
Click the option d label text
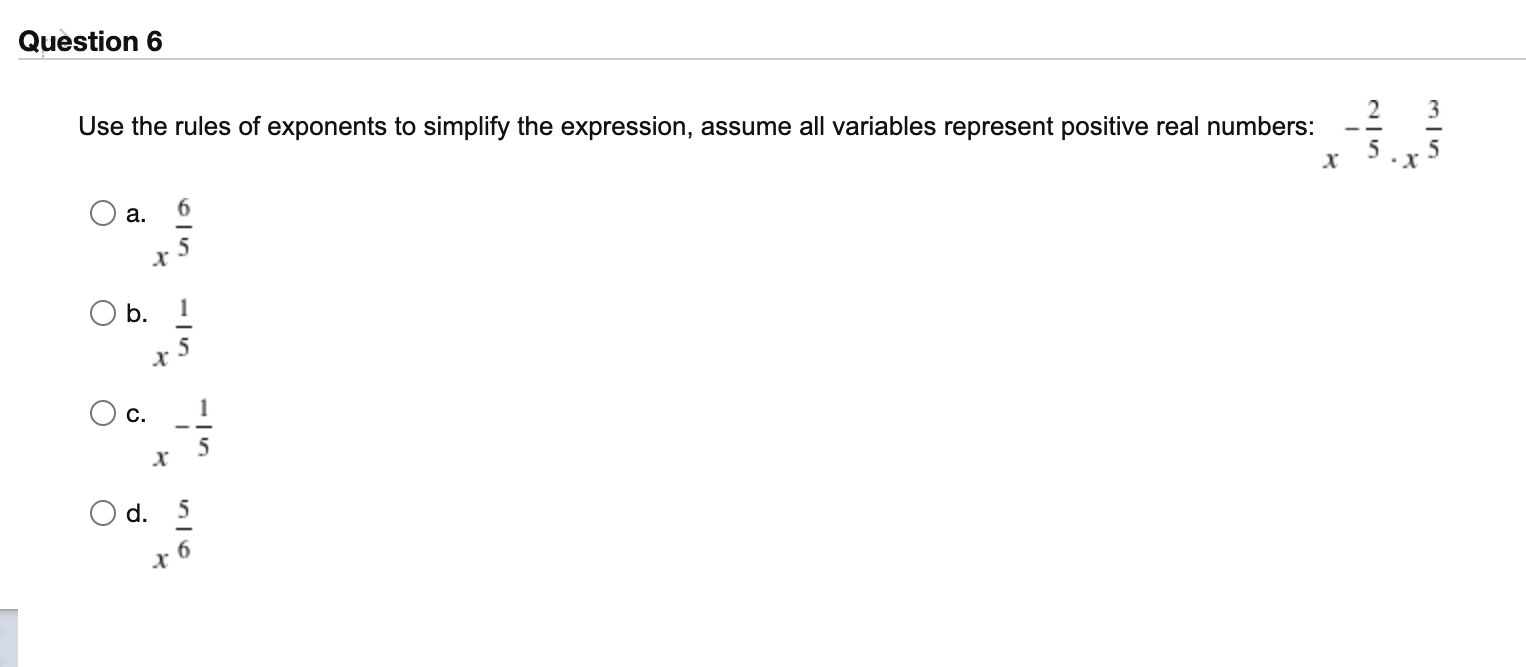pos(139,513)
